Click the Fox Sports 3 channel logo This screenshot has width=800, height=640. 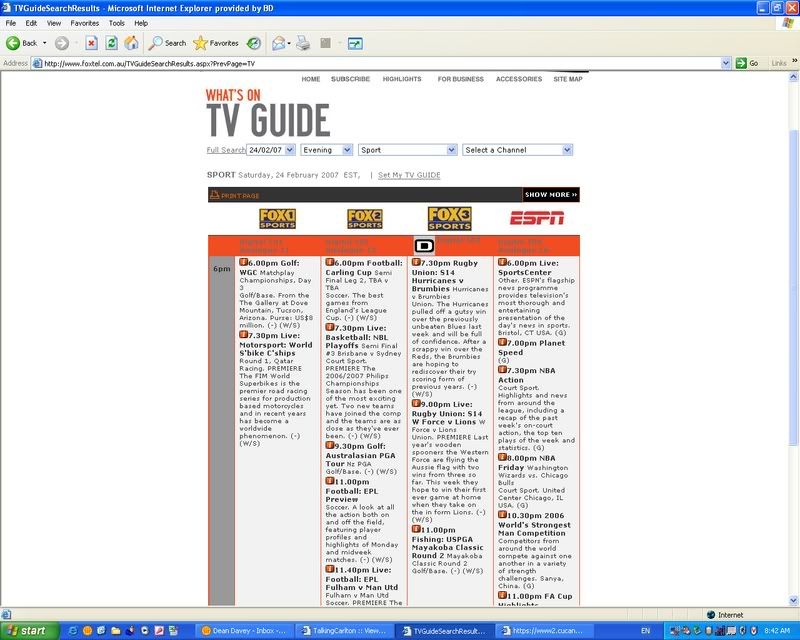(x=449, y=218)
